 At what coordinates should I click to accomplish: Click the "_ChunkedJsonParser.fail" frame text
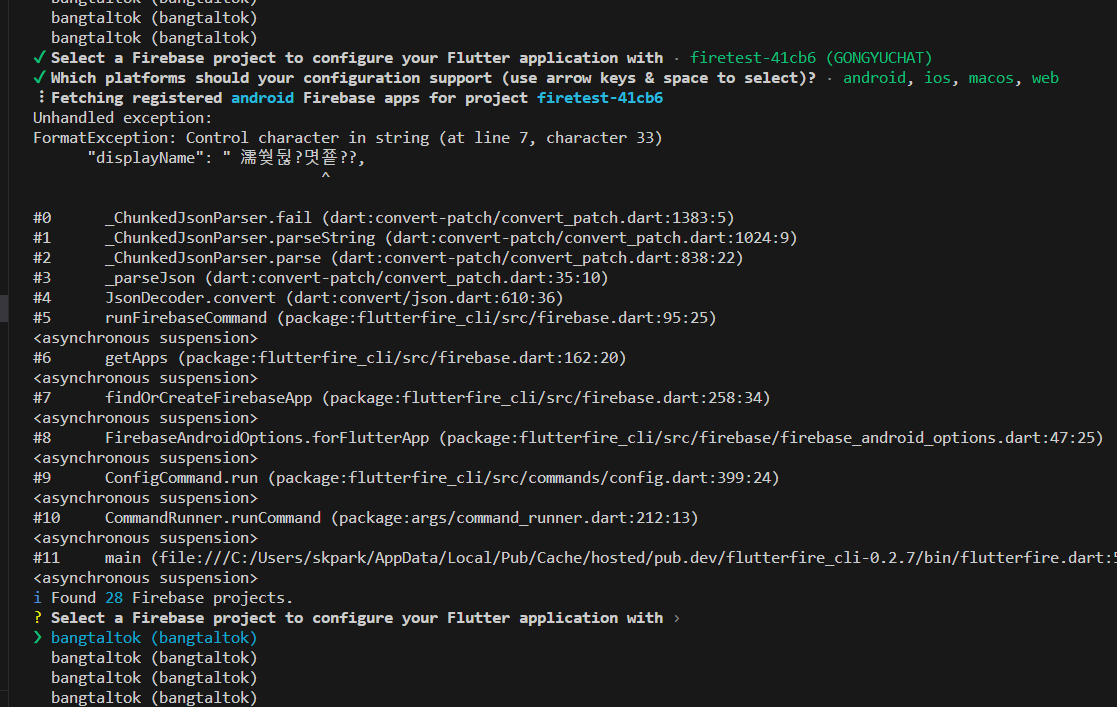click(x=208, y=217)
